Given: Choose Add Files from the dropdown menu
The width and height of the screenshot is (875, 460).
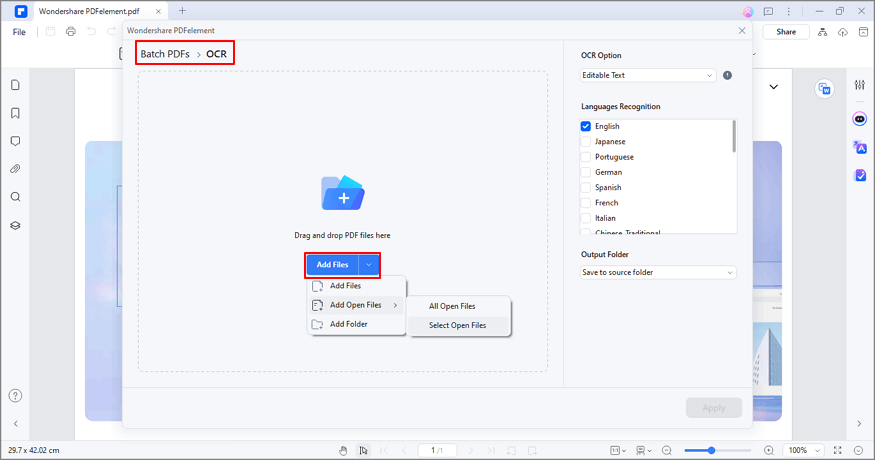Looking at the screenshot, I should tap(356, 286).
